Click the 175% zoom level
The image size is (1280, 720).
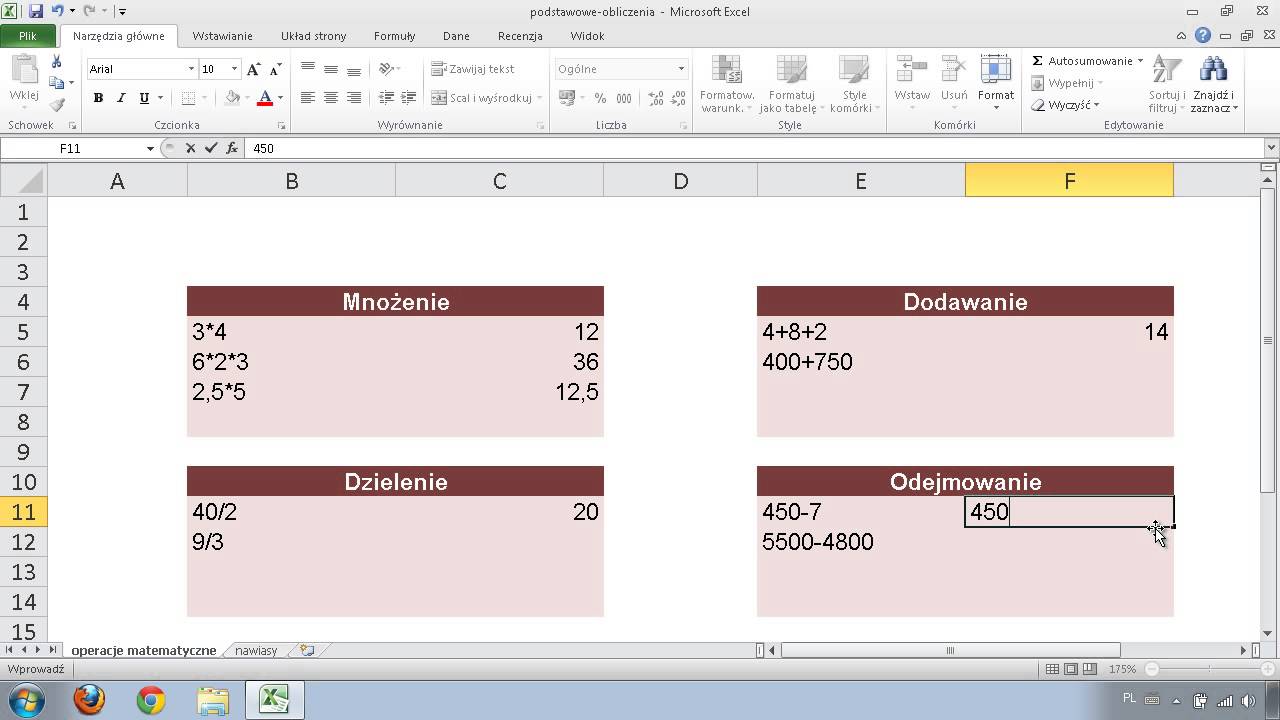click(1122, 669)
